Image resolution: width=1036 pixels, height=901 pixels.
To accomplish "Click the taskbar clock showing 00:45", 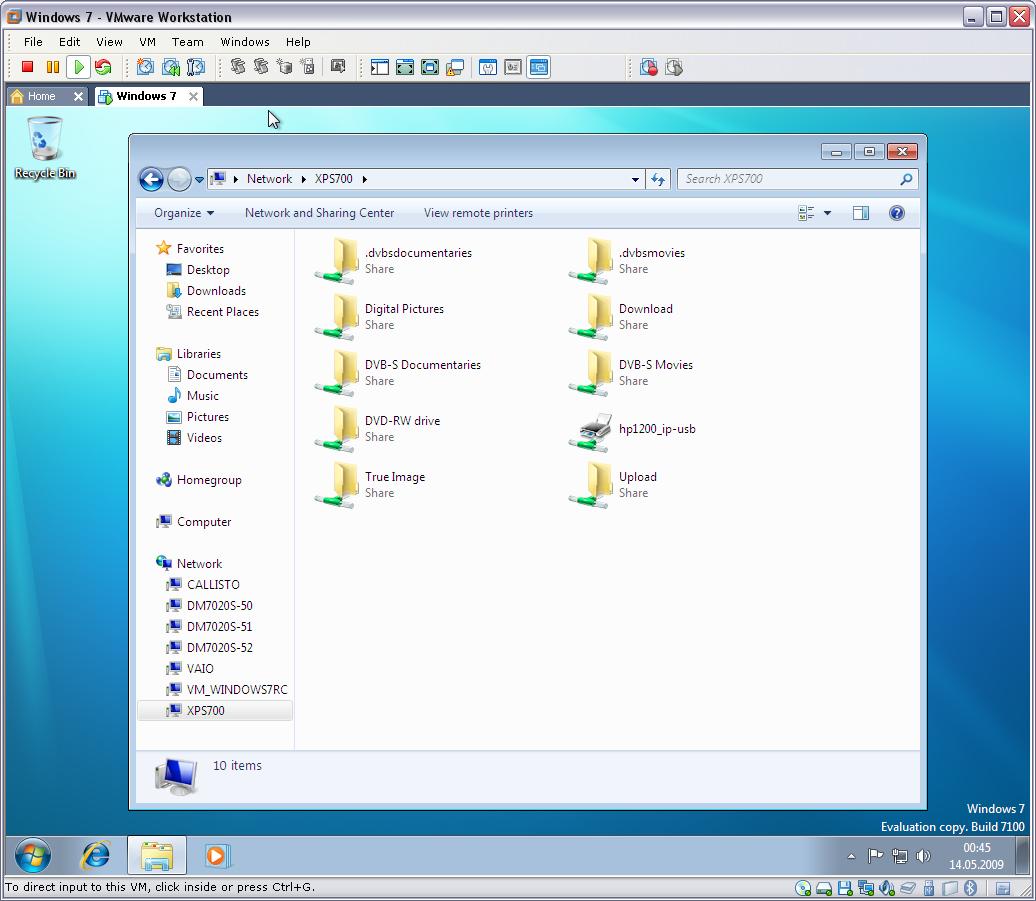I will coord(977,856).
